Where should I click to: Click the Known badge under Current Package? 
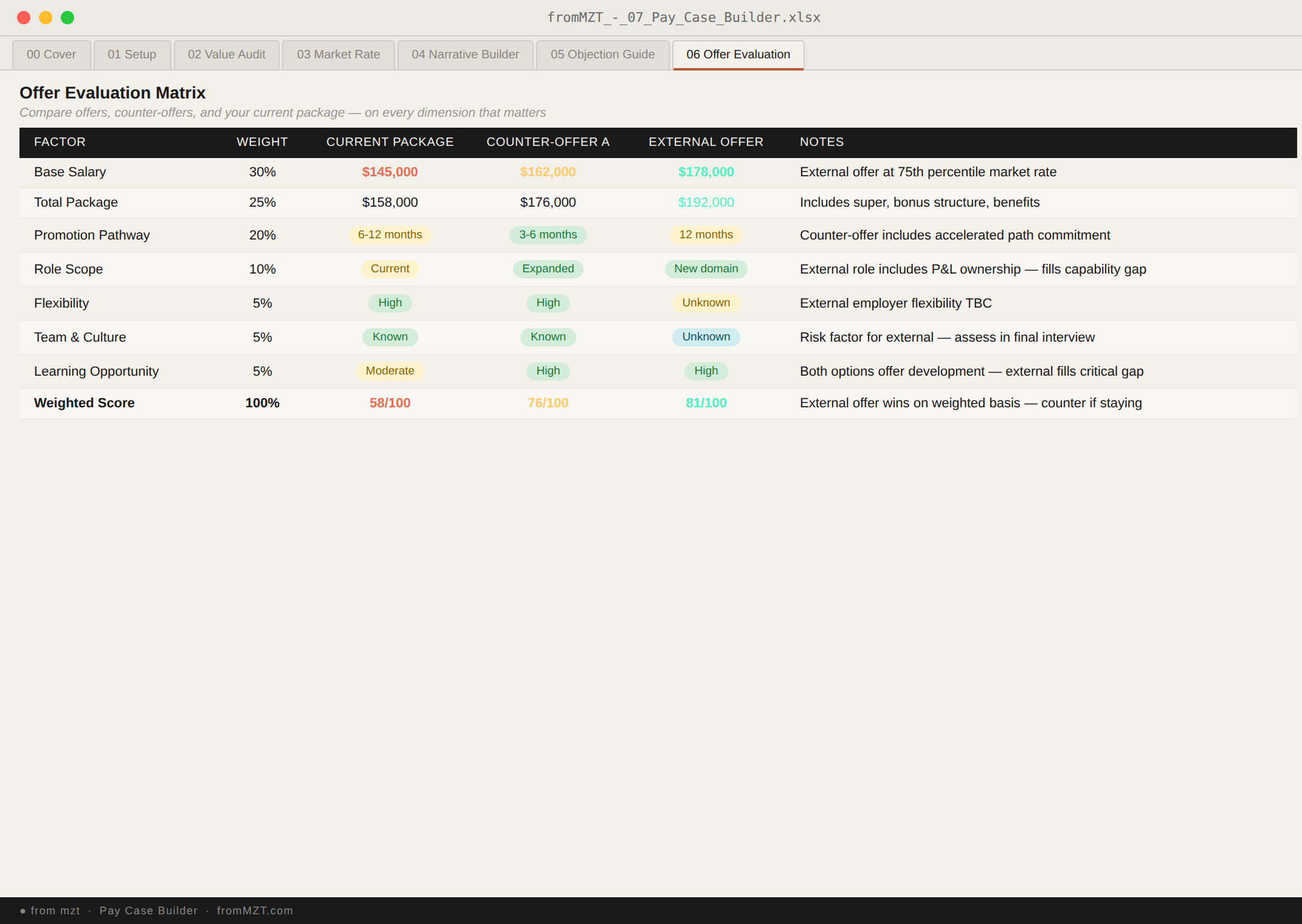pos(390,337)
